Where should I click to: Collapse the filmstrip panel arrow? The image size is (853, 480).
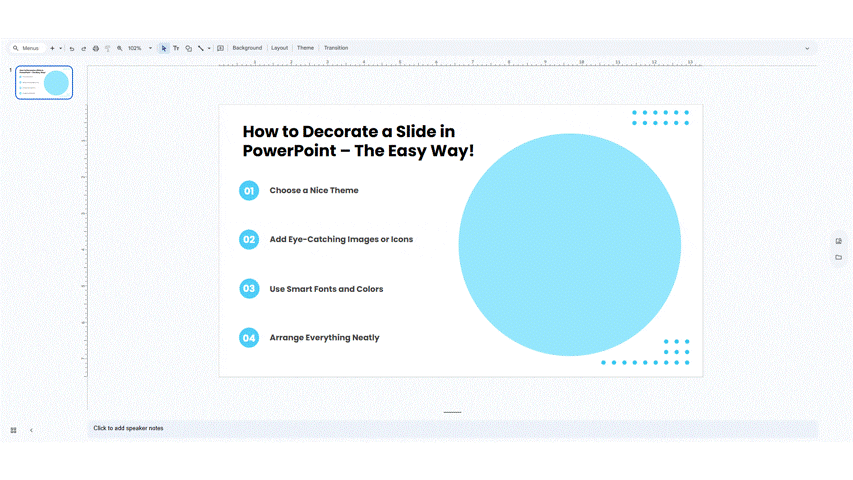click(x=32, y=430)
